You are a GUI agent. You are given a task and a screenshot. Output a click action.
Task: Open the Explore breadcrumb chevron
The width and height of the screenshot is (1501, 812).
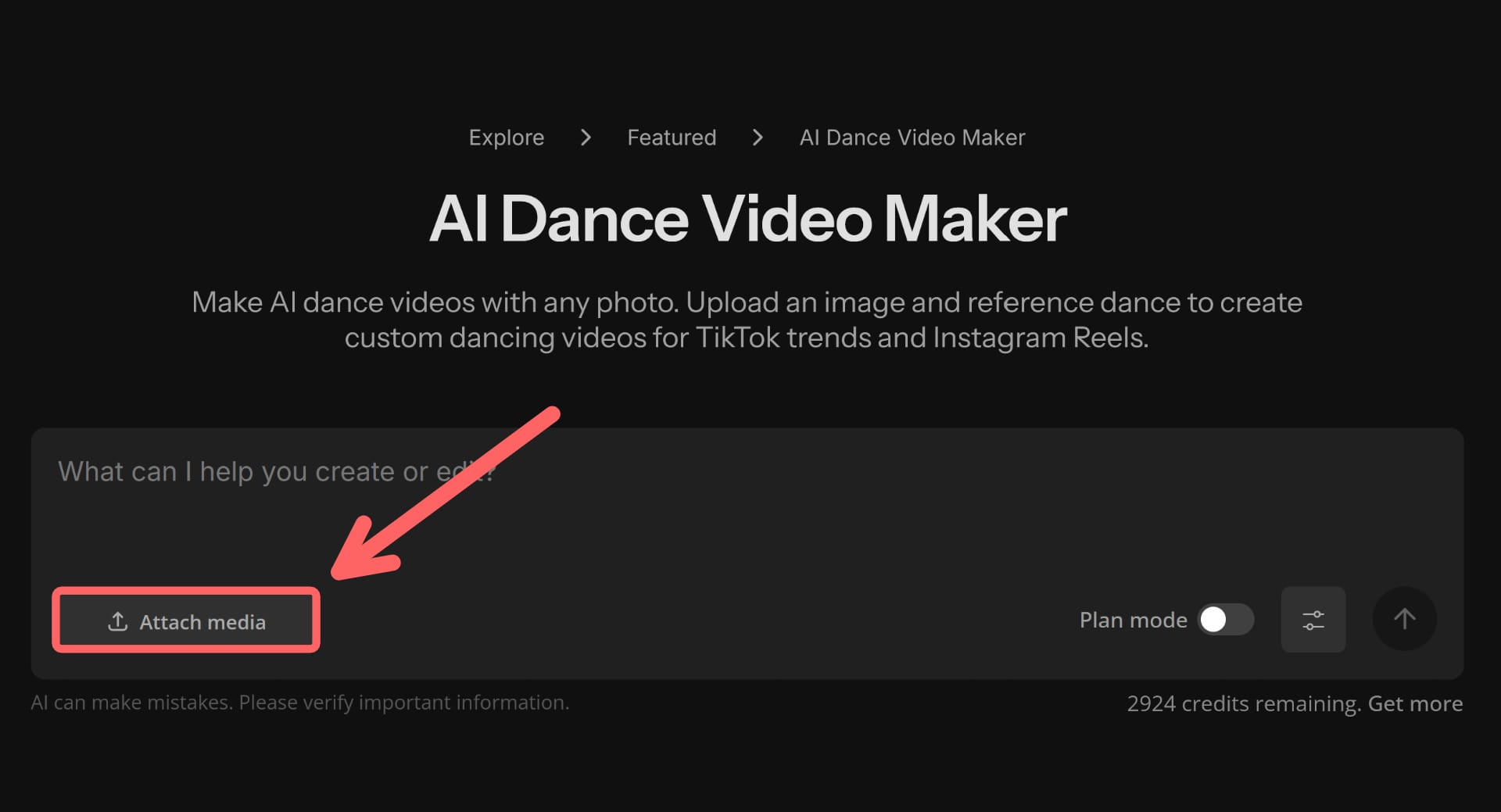click(x=586, y=138)
